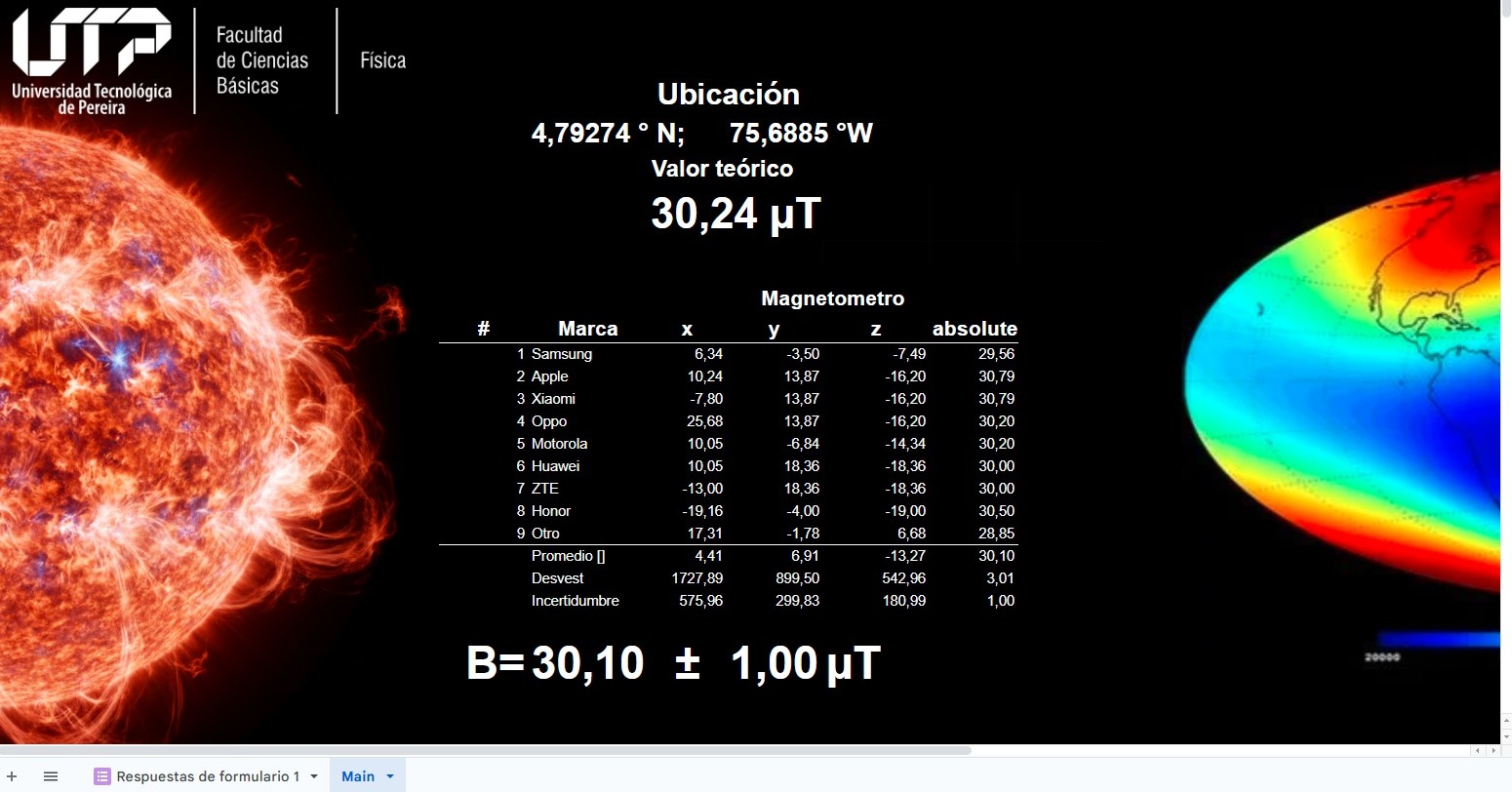Open Respuestas de formulario 1 tab dropdown
1512x792 pixels.
314,776
